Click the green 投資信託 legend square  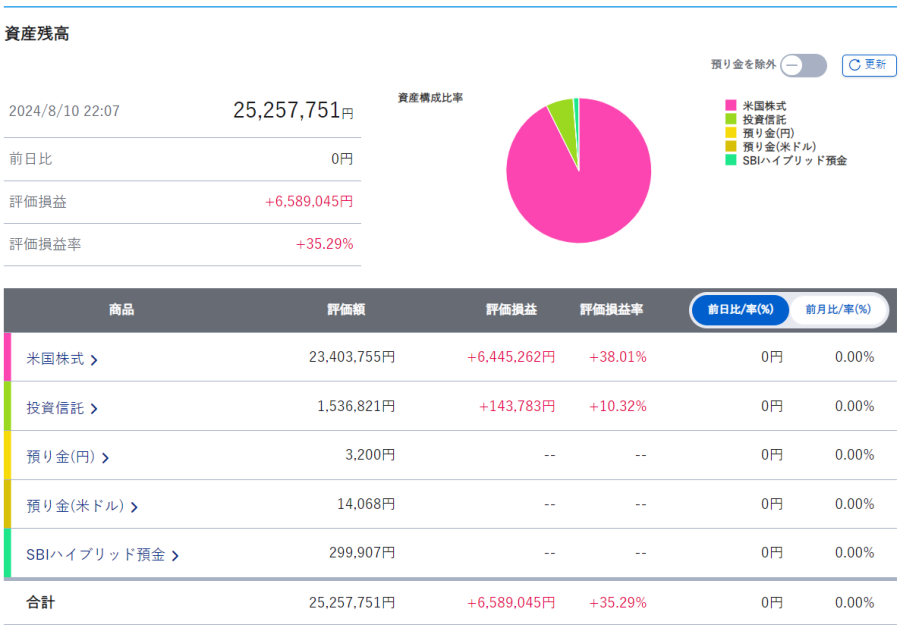[x=731, y=119]
